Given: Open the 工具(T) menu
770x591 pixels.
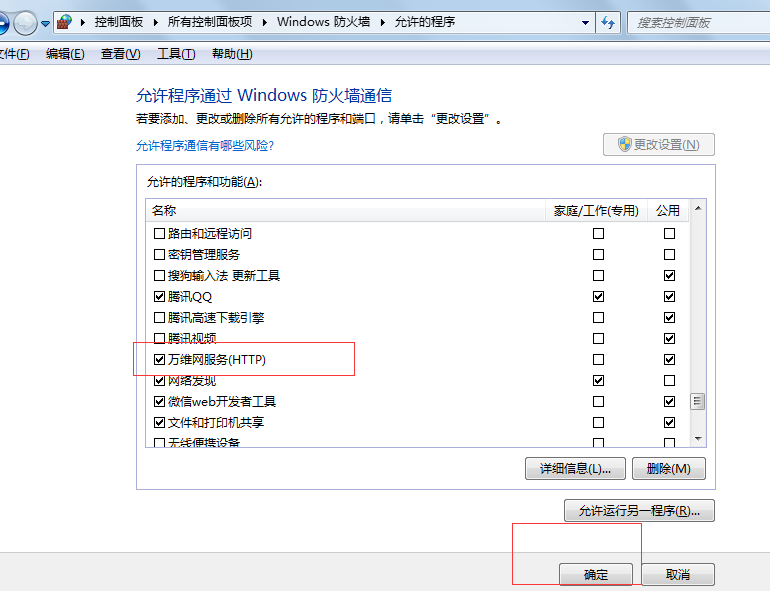Looking at the screenshot, I should tap(176, 54).
